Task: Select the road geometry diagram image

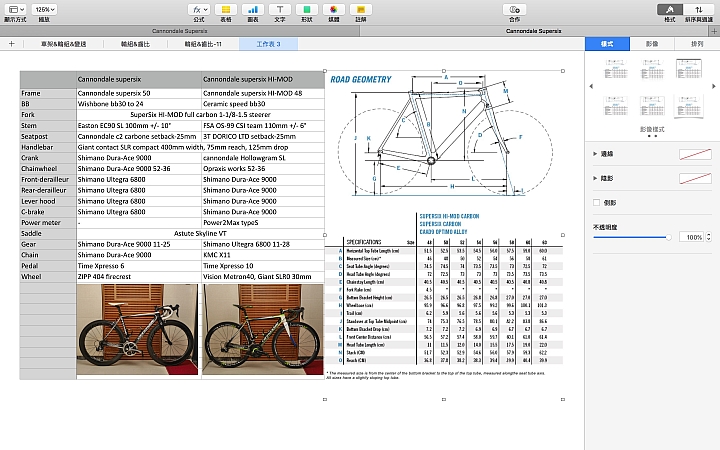Action: point(444,137)
